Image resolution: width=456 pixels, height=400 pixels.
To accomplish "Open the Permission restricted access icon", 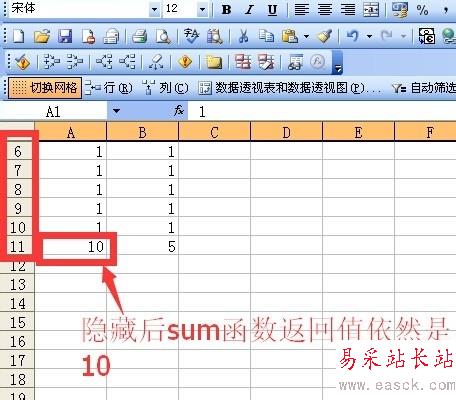I will pyautogui.click(x=88, y=36).
